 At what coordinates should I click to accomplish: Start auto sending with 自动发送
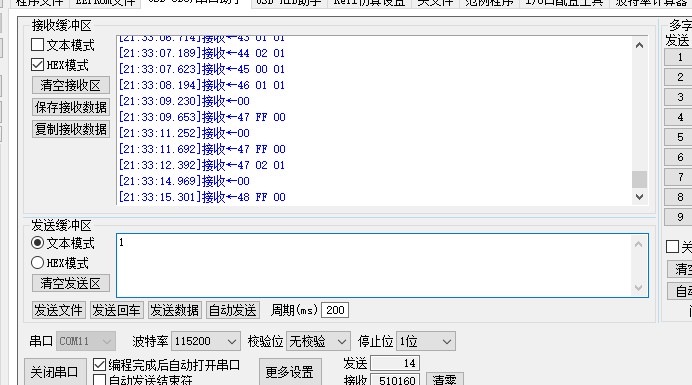[233, 310]
